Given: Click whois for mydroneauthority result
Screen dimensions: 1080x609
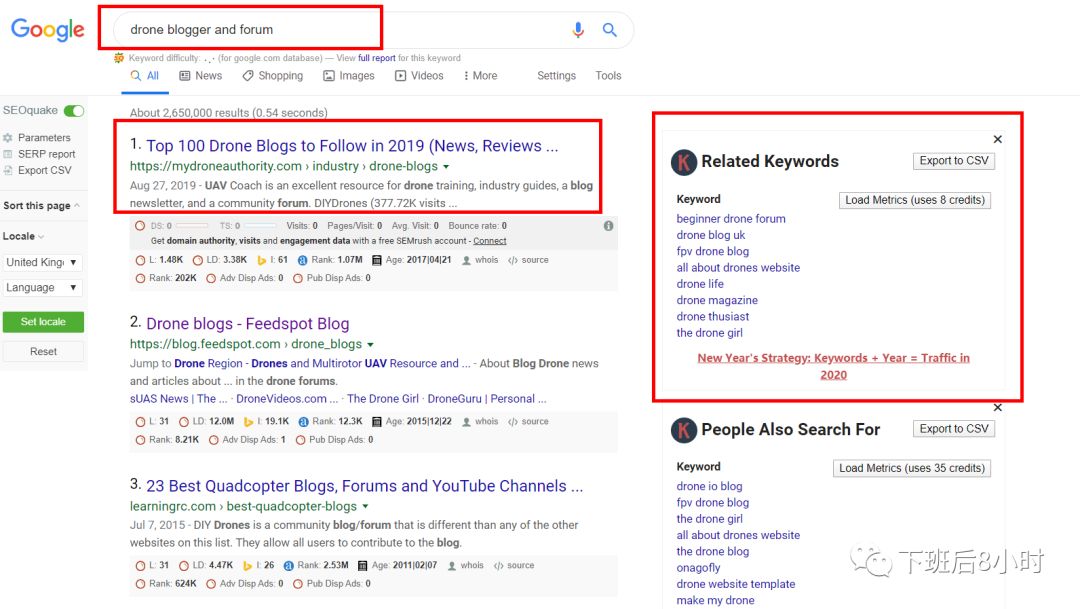Looking at the screenshot, I should (480, 260).
